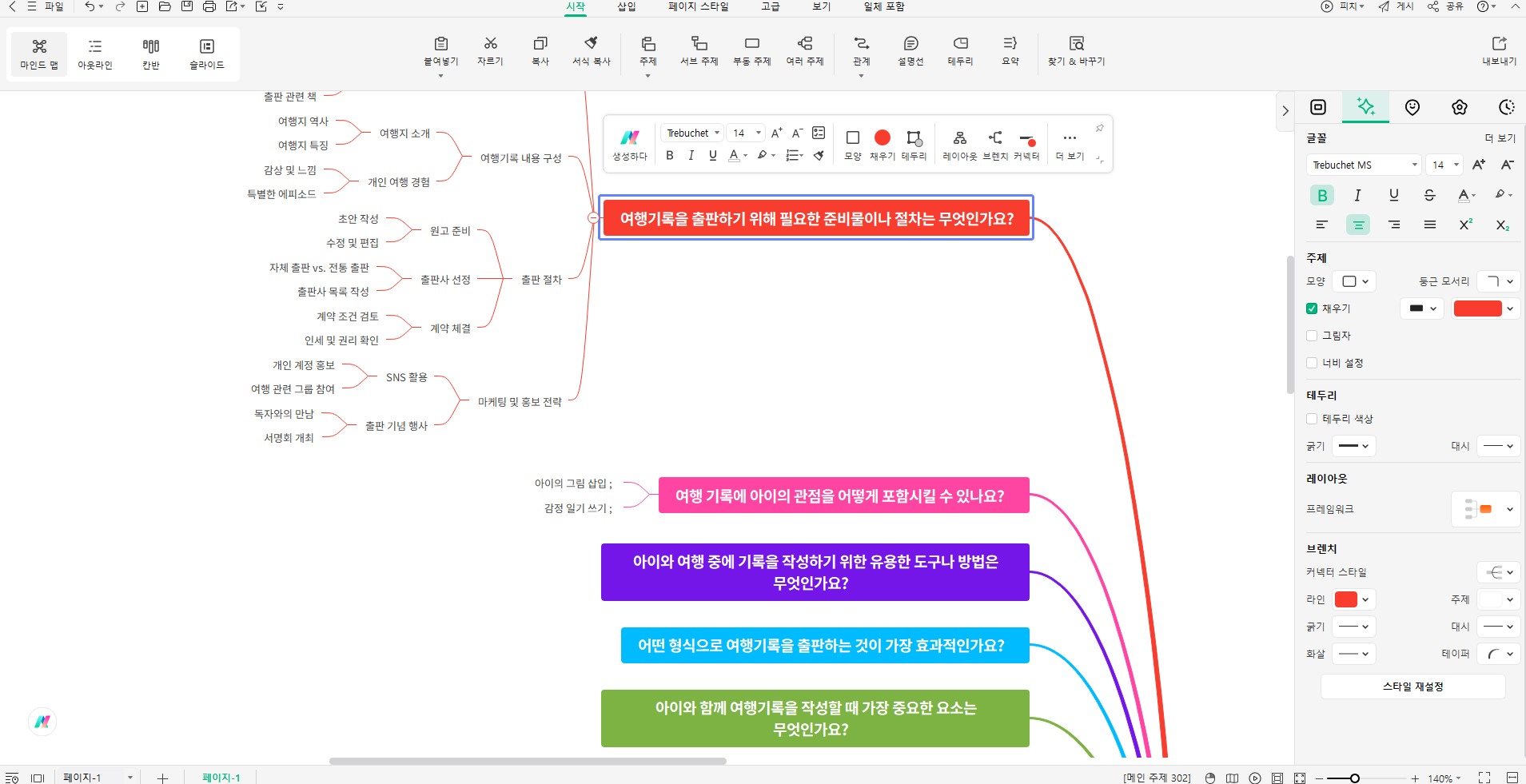Open the 페이지 스타일 ribbon tab
Viewport: 1526px width, 784px height.
click(698, 6)
